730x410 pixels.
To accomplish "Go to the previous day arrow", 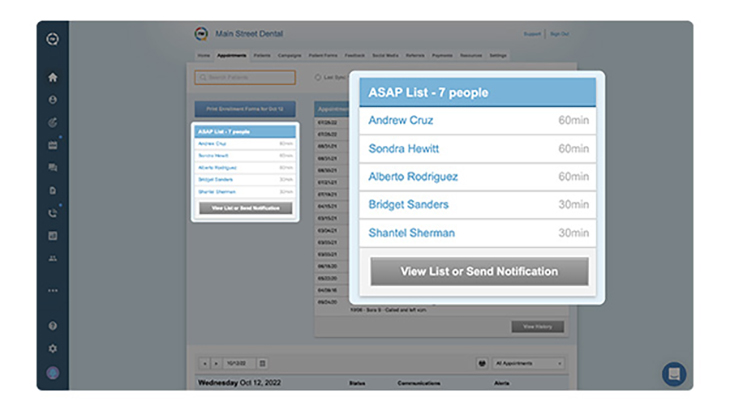I will 205,363.
